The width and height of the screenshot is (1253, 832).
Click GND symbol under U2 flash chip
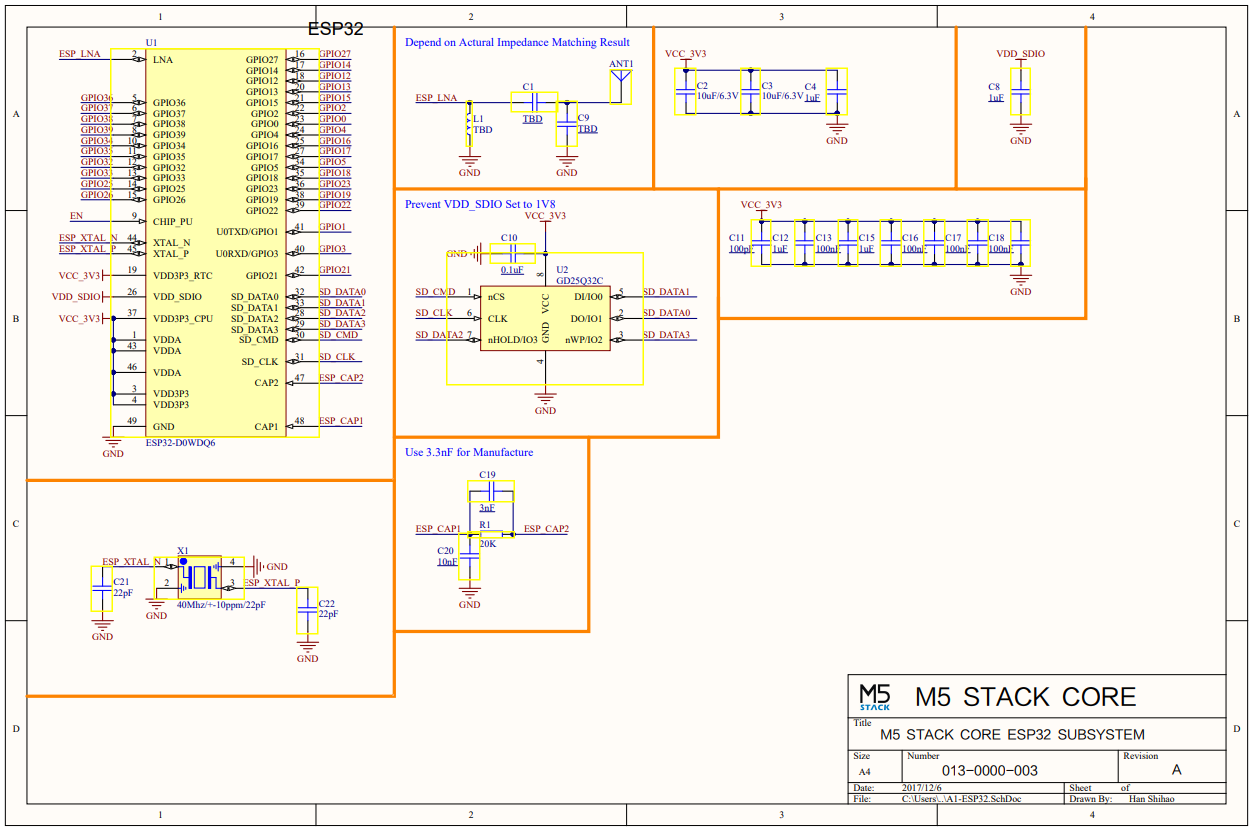tap(545, 401)
